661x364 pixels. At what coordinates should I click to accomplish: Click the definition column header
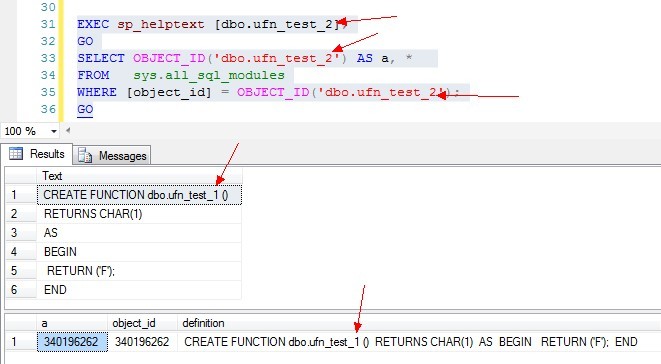click(x=203, y=323)
